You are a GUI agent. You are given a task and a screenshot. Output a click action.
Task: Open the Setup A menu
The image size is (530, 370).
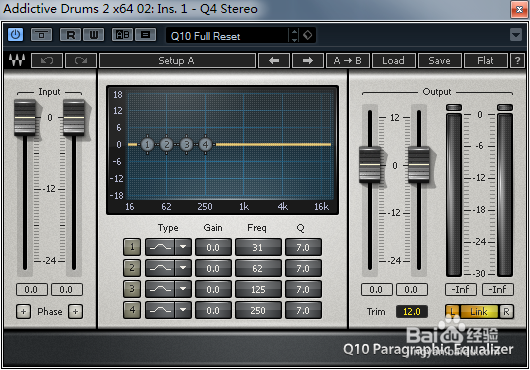pos(177,61)
